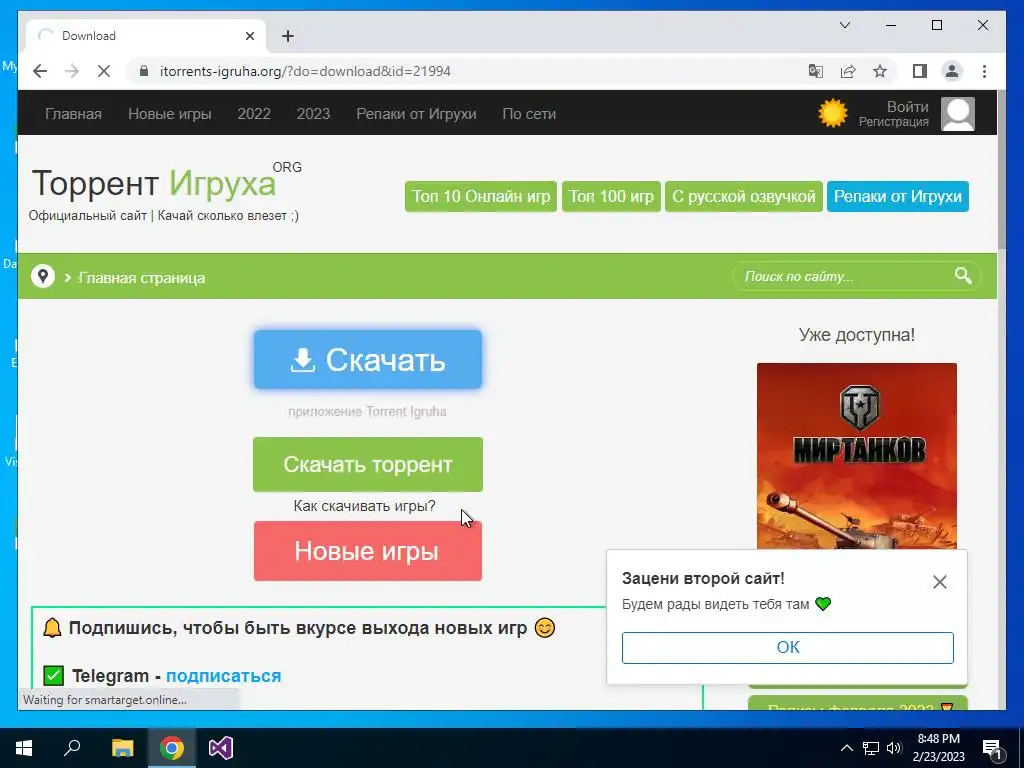
Task: Close the Download tab
Action: pyautogui.click(x=249, y=36)
